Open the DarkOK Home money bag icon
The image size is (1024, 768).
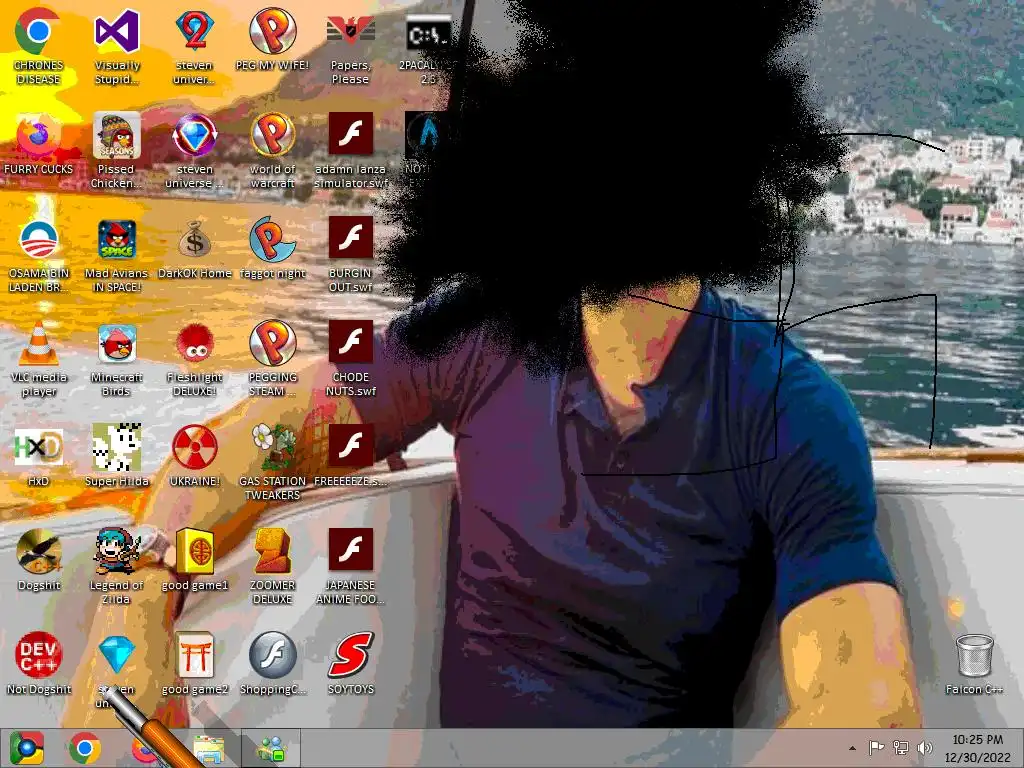(x=195, y=240)
